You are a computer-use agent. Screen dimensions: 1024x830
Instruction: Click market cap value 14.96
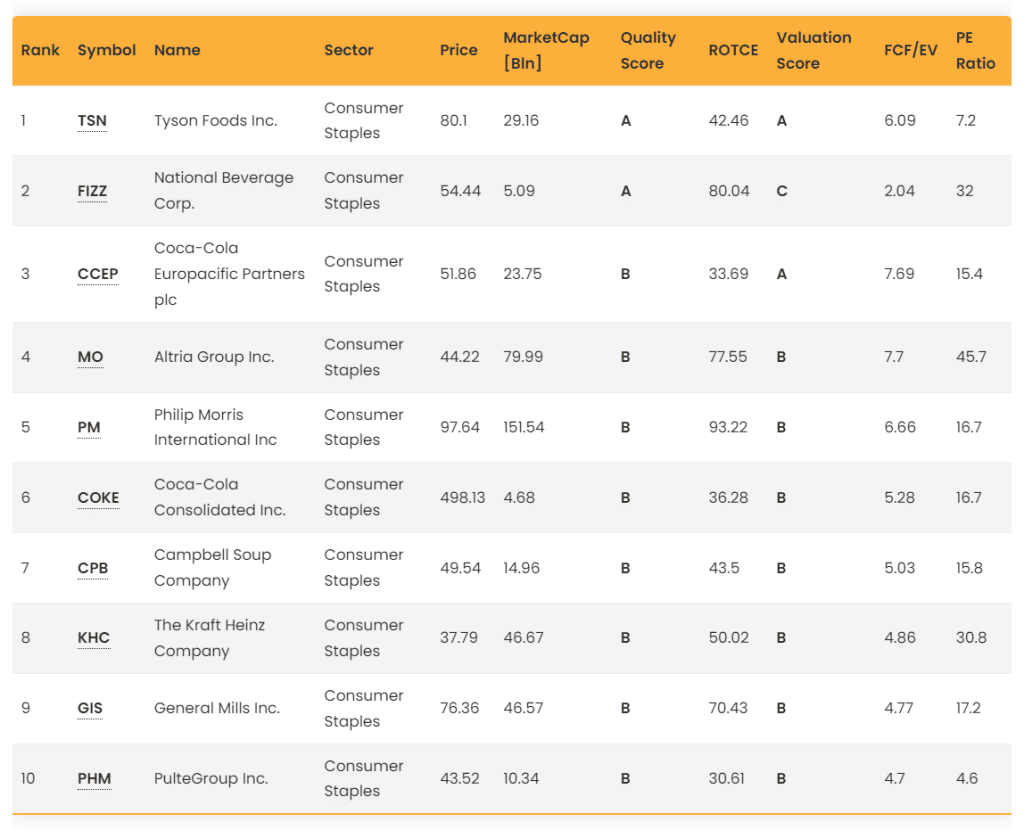[521, 568]
